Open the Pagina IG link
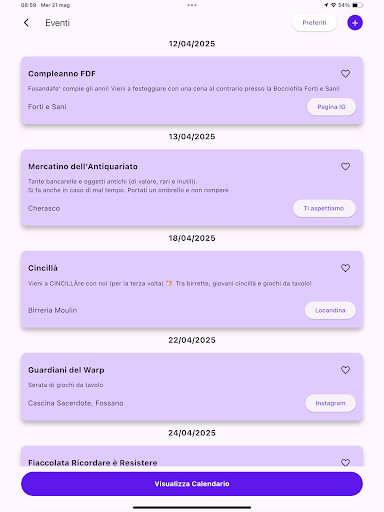 (x=331, y=107)
